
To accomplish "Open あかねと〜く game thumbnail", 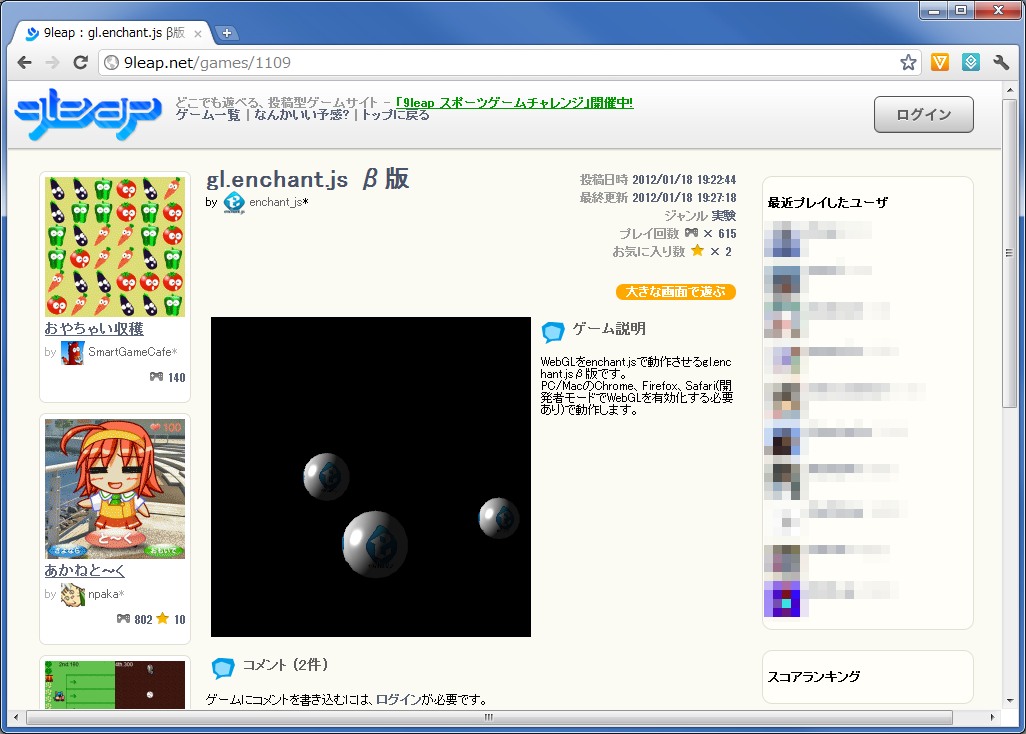I will [115, 489].
